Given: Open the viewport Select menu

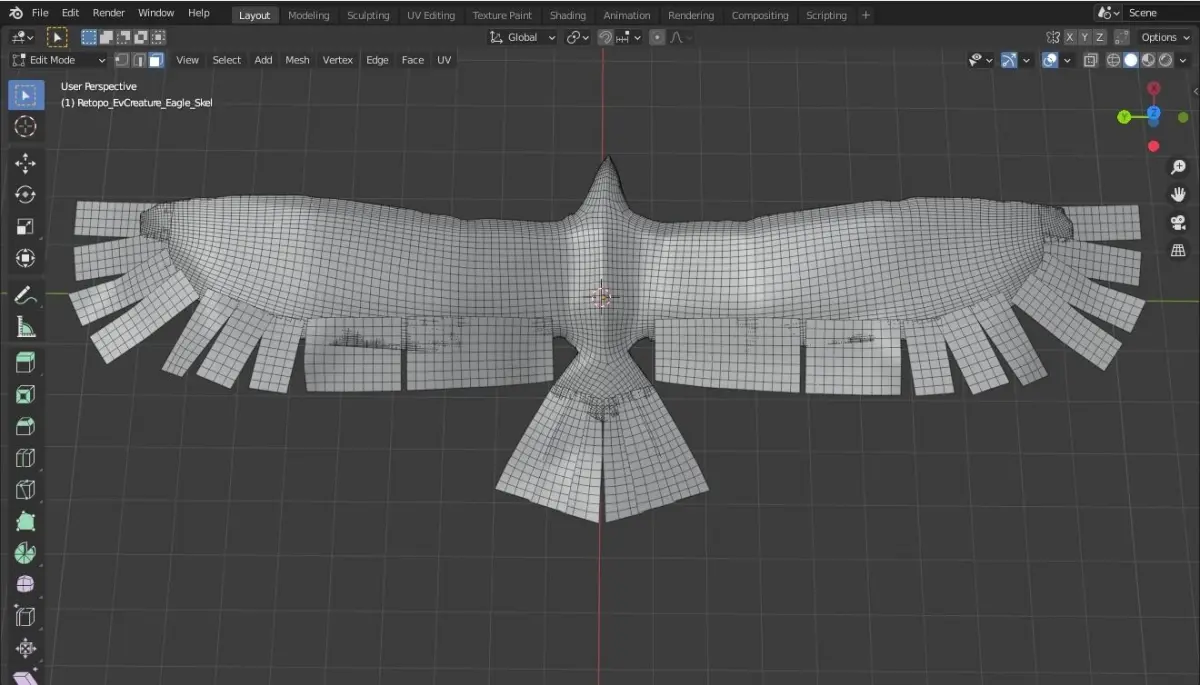Looking at the screenshot, I should coord(227,60).
